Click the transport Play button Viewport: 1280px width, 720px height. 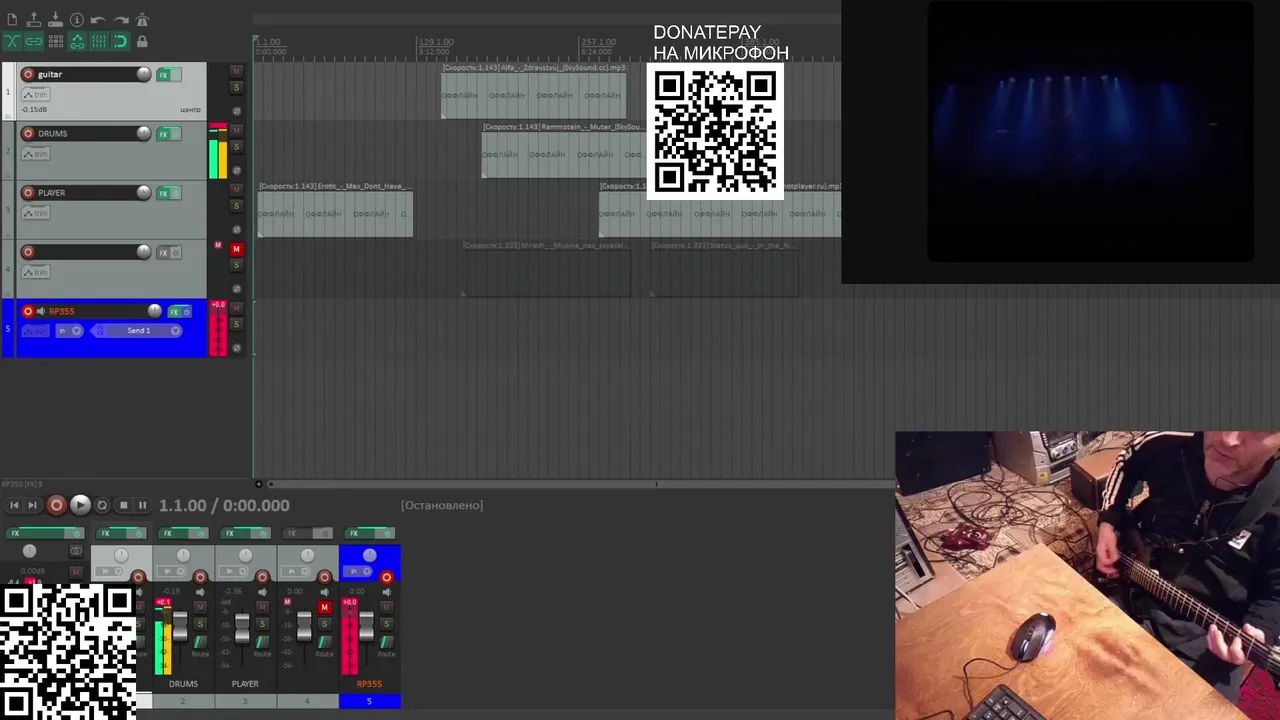coord(80,506)
